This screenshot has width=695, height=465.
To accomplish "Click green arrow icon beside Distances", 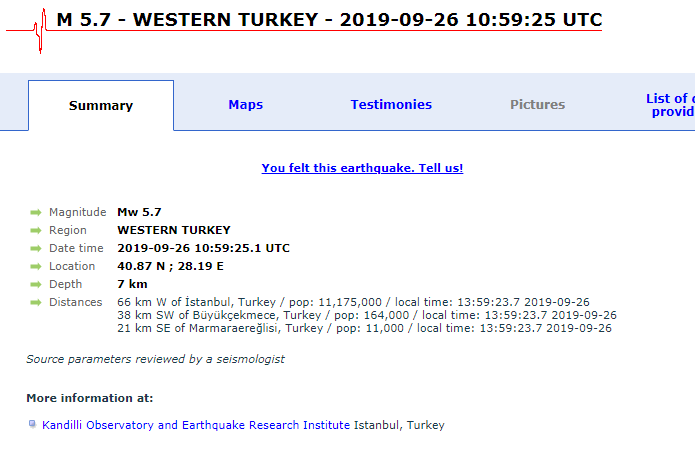I will pos(35,302).
